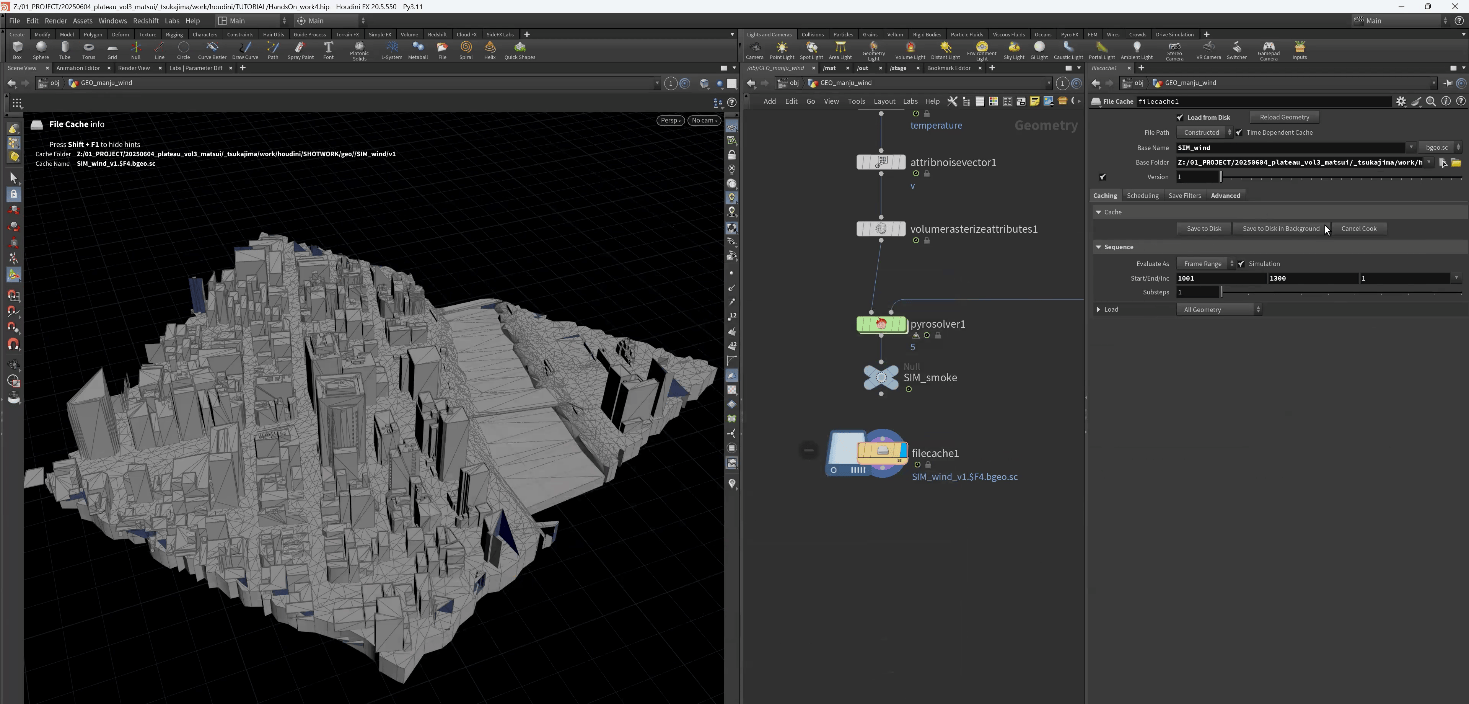This screenshot has height=704, width=1469.
Task: Add a Point Light from shelf
Action: (x=782, y=48)
